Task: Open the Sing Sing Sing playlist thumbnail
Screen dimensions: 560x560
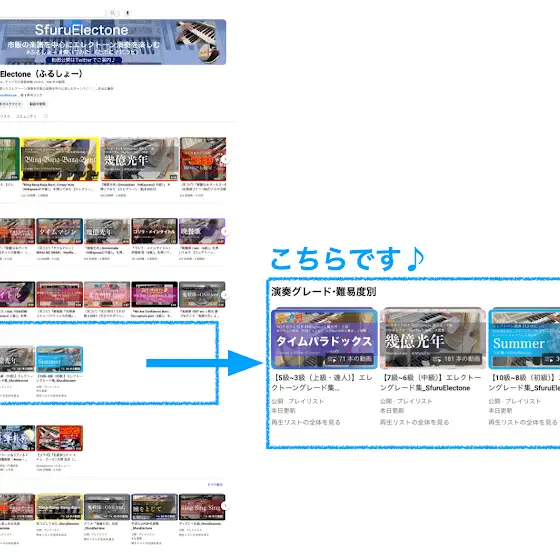Action: tap(202, 507)
